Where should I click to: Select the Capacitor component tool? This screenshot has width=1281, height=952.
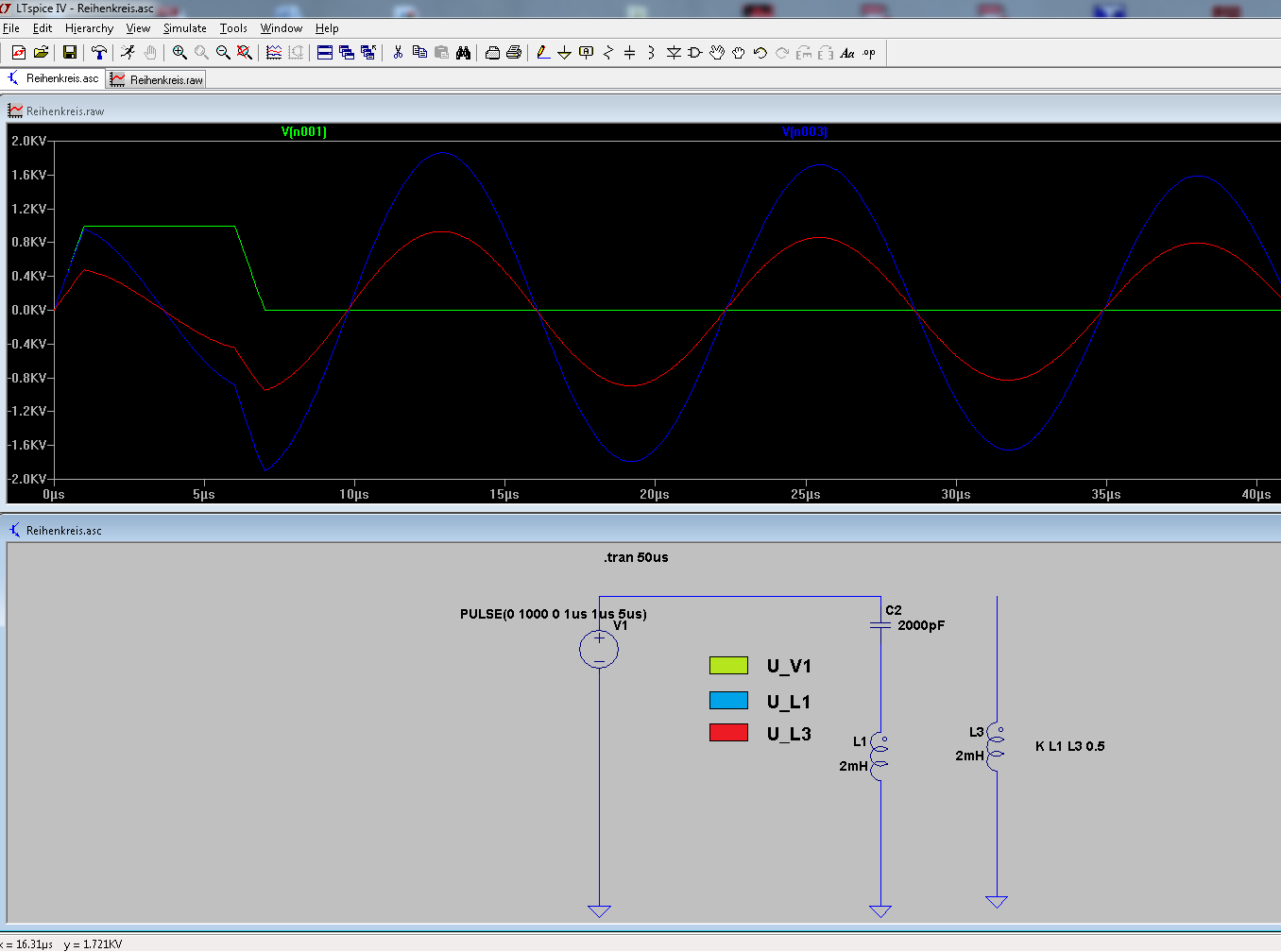[x=629, y=53]
